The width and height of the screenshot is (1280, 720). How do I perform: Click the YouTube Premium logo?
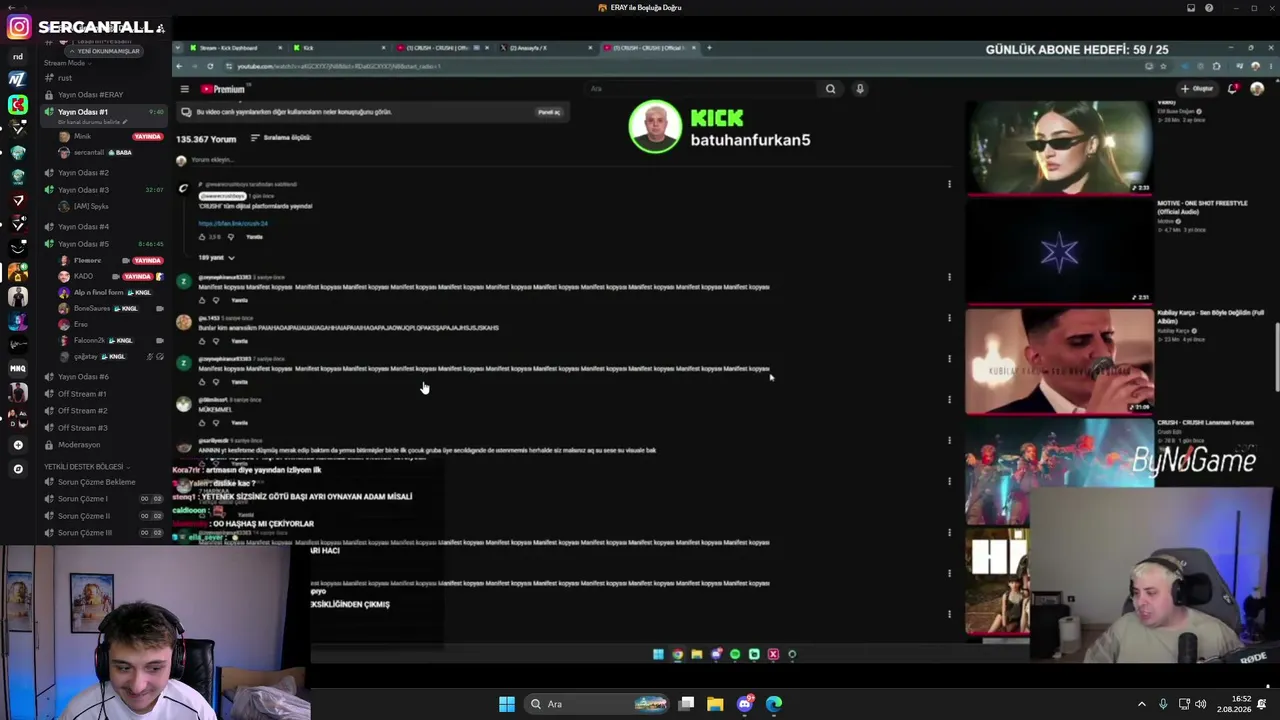pos(222,89)
